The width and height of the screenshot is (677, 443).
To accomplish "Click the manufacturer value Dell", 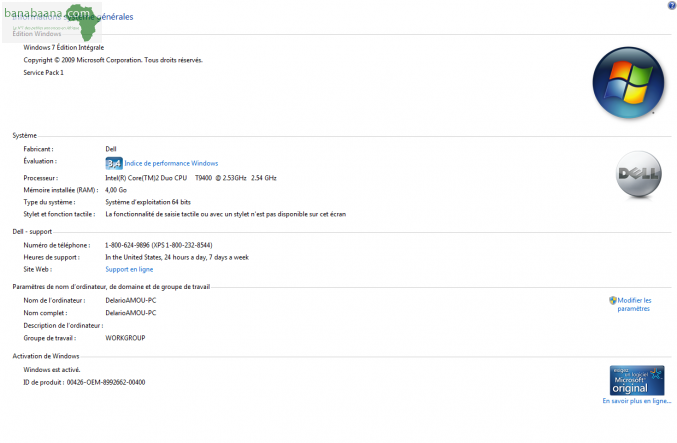I will pyautogui.click(x=111, y=149).
